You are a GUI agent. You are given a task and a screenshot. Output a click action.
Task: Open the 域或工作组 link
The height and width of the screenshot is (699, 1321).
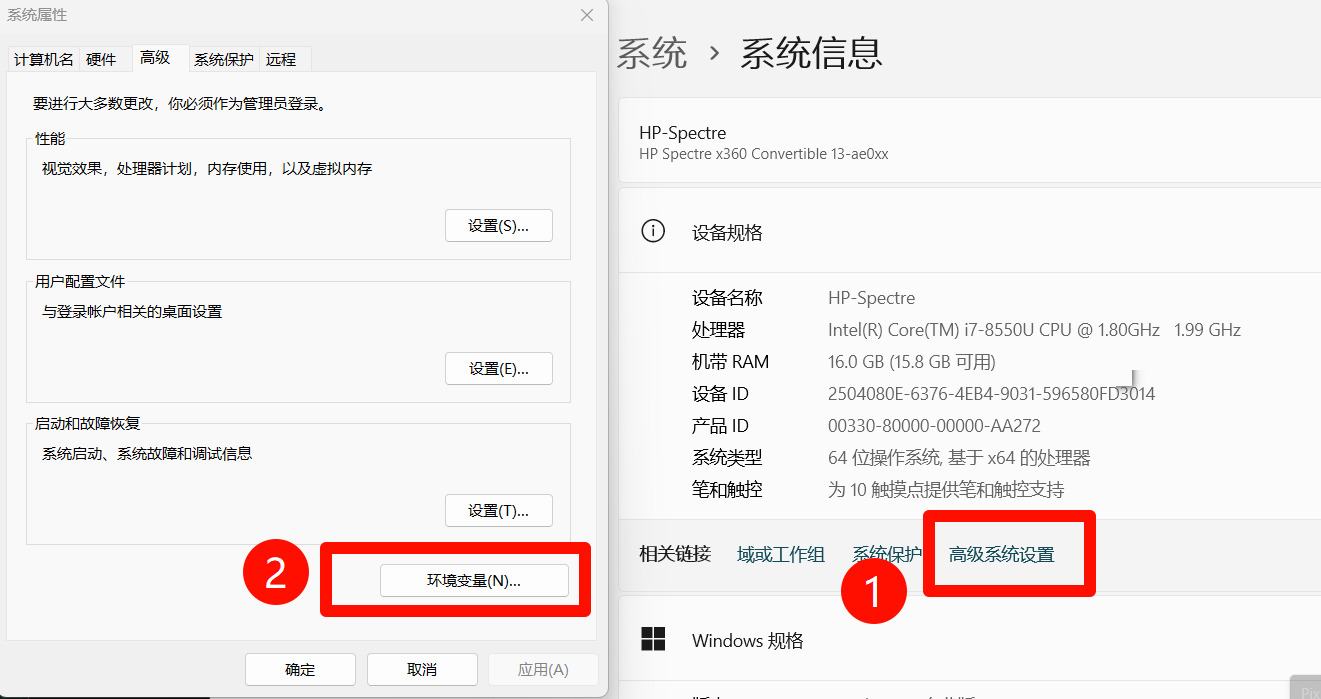(x=781, y=554)
